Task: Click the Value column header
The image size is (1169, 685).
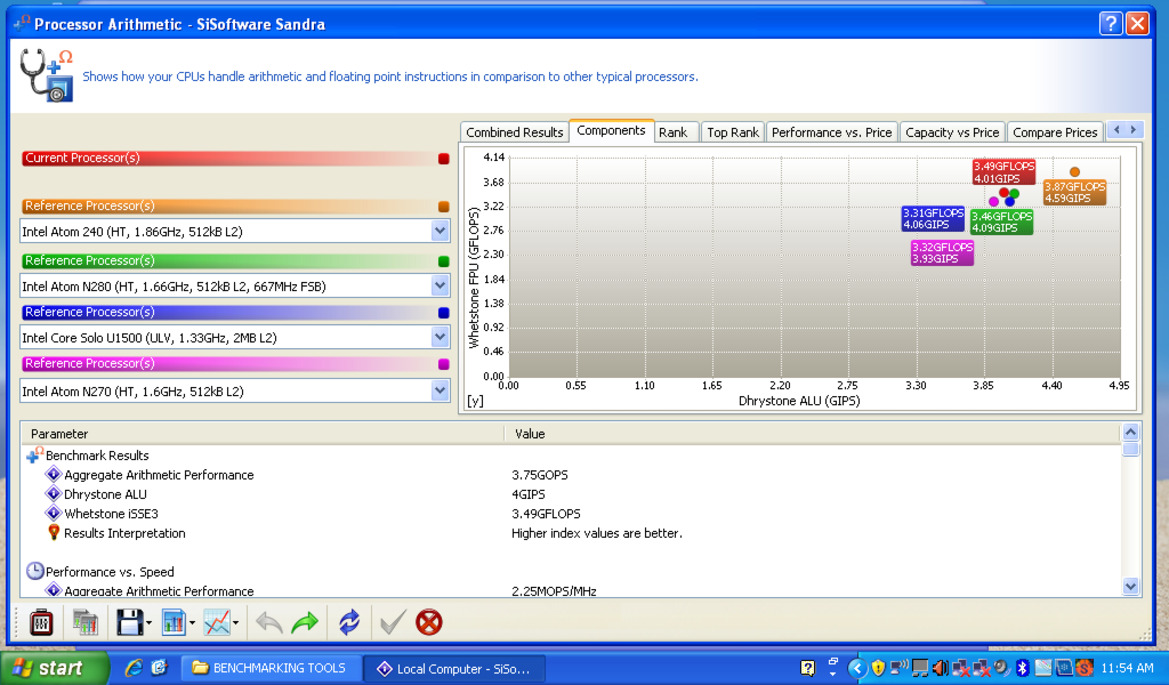Action: [811, 433]
